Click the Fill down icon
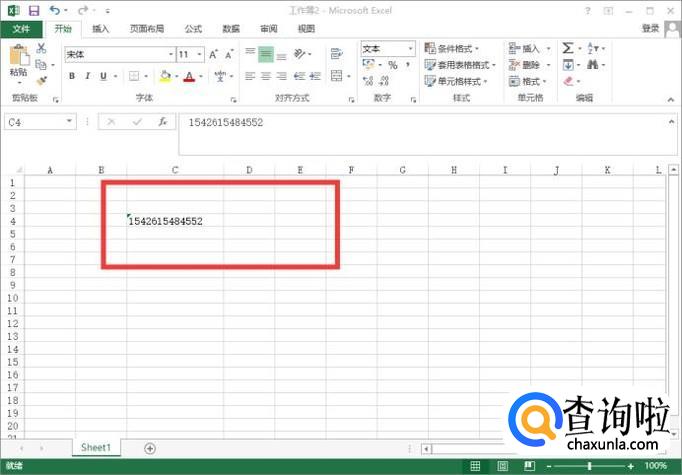This screenshot has width=682, height=475. coord(568,65)
